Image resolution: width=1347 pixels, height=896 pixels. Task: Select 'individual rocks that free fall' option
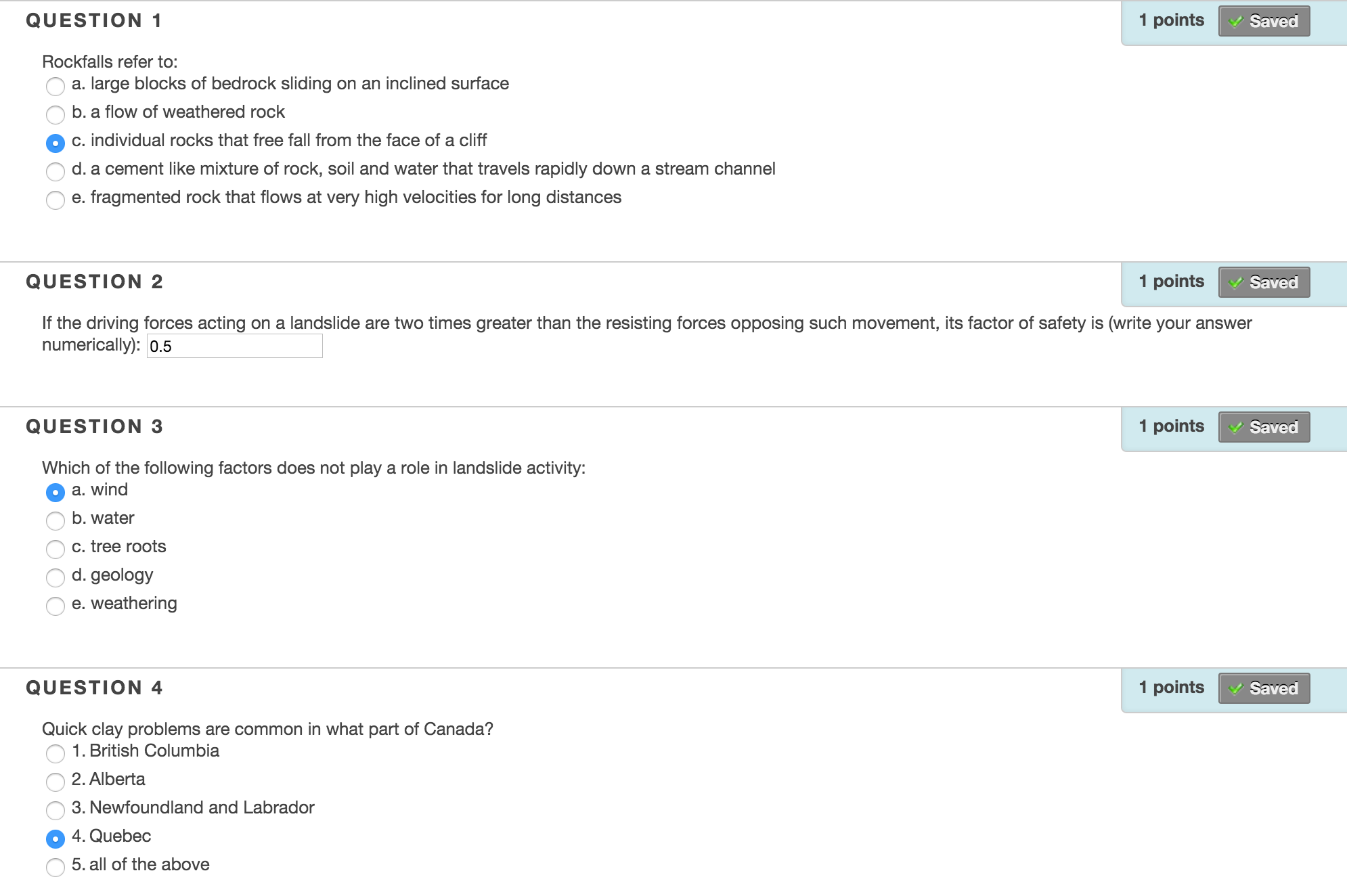pyautogui.click(x=56, y=143)
